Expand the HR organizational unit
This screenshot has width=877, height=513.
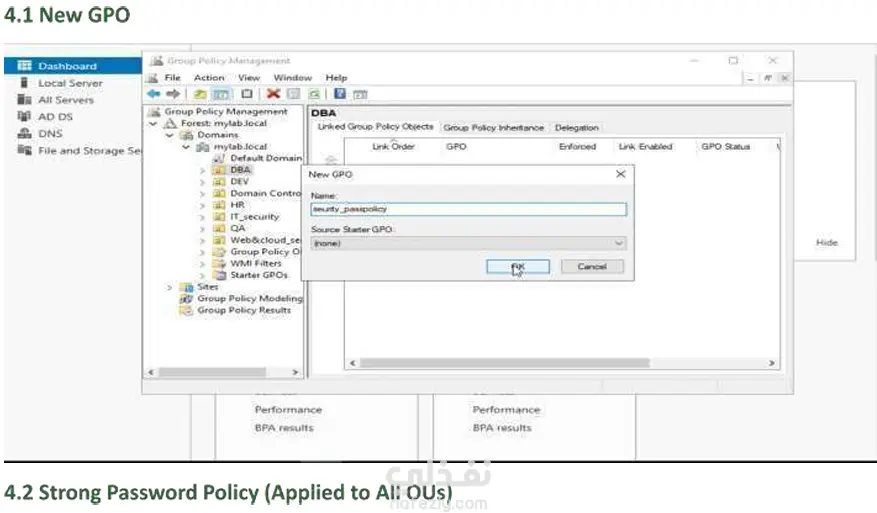pyautogui.click(x=203, y=205)
